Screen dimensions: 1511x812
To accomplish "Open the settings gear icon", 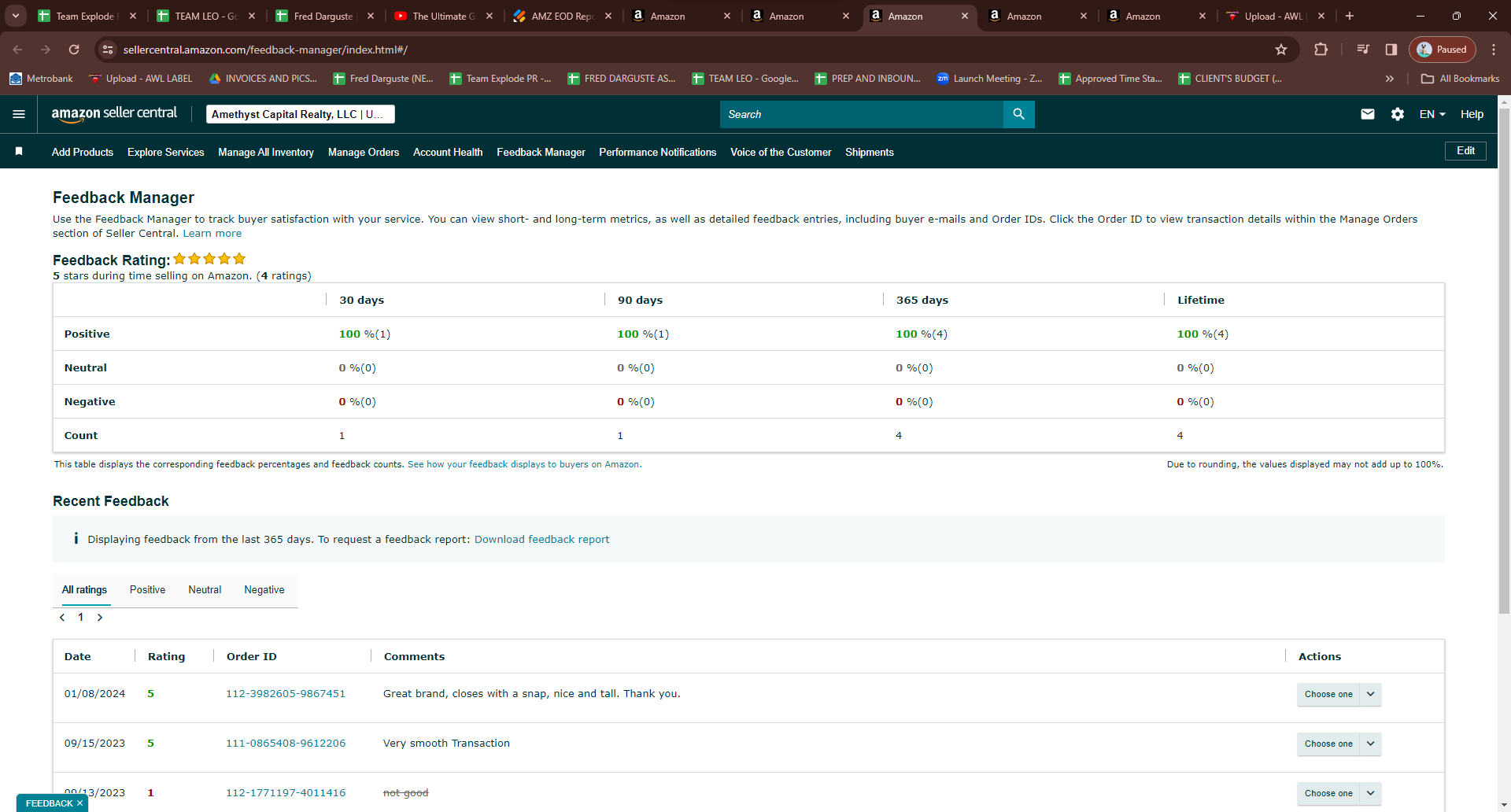I will click(1398, 114).
